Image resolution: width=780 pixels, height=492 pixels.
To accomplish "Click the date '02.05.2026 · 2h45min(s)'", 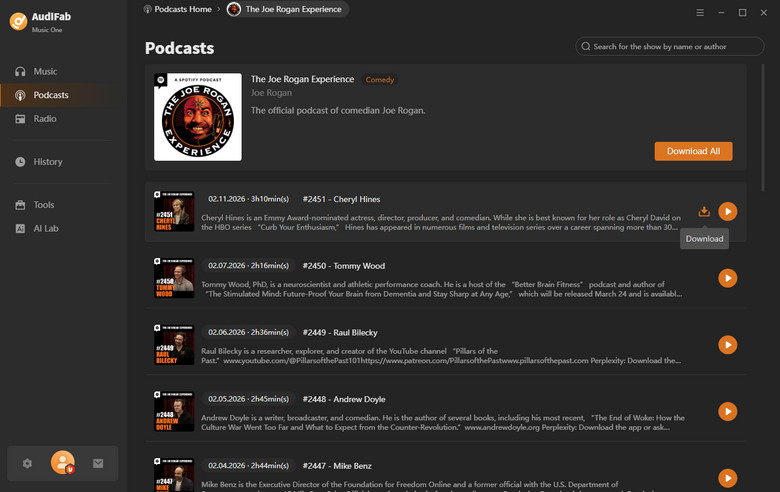I will (x=248, y=398).
